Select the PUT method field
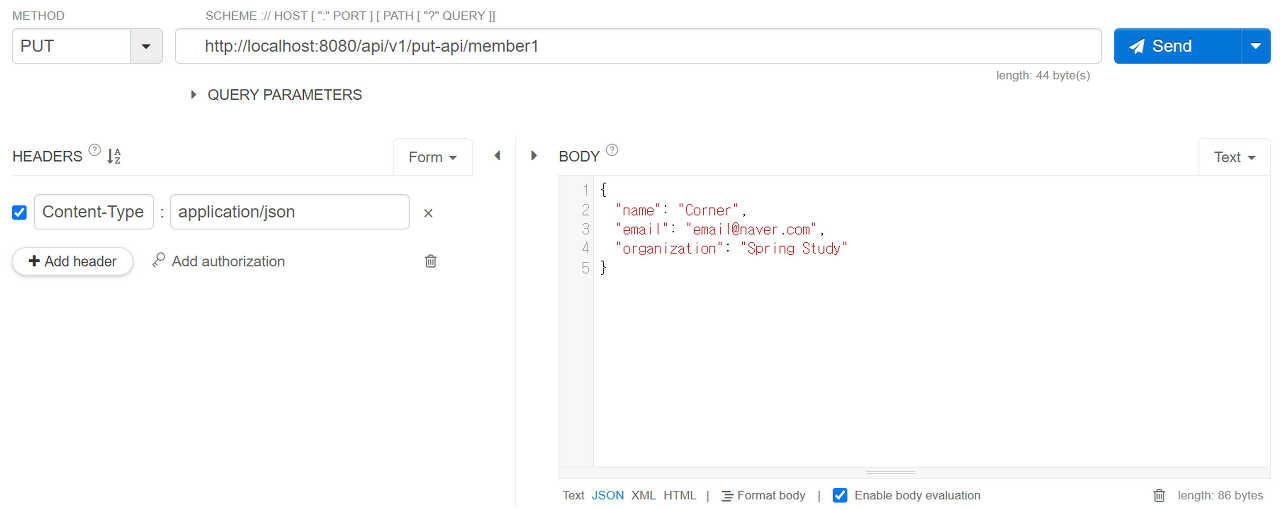 coord(72,46)
